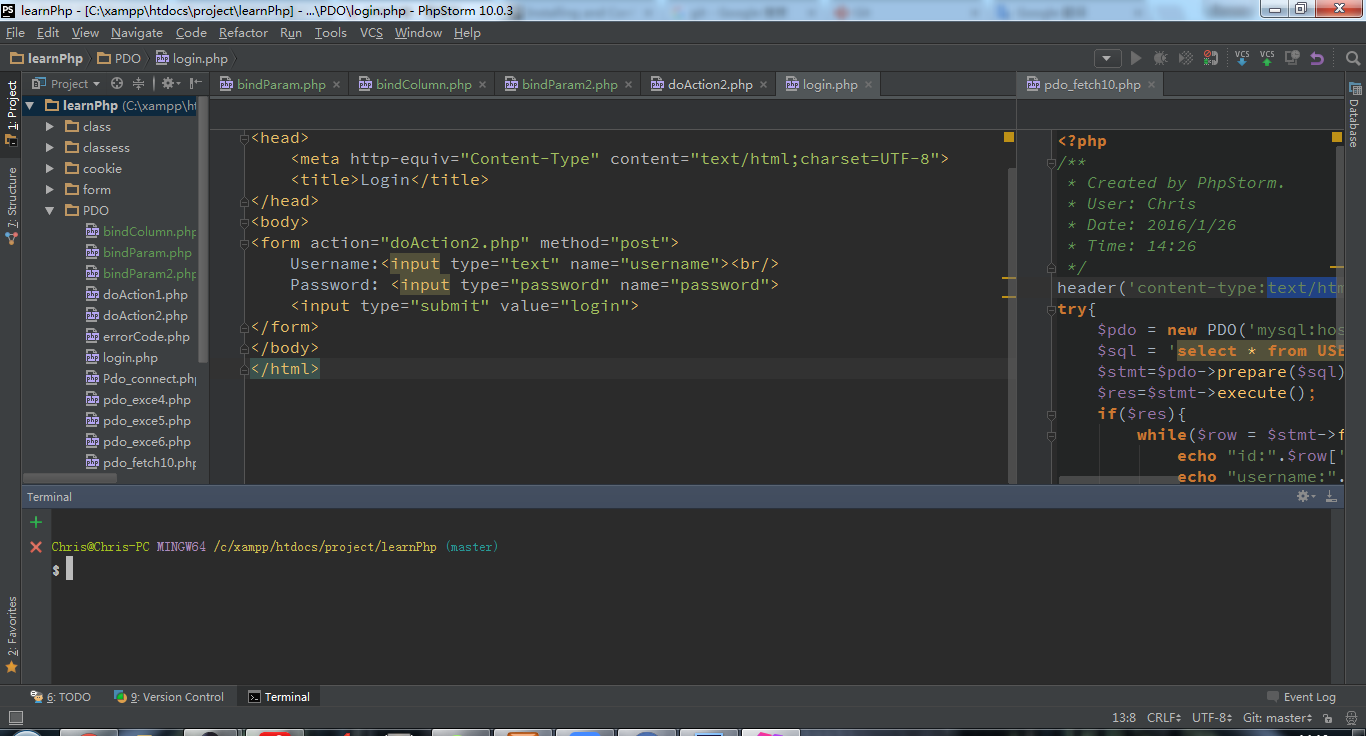Expand the cookie folder
Image resolution: width=1366 pixels, height=736 pixels.
50,168
